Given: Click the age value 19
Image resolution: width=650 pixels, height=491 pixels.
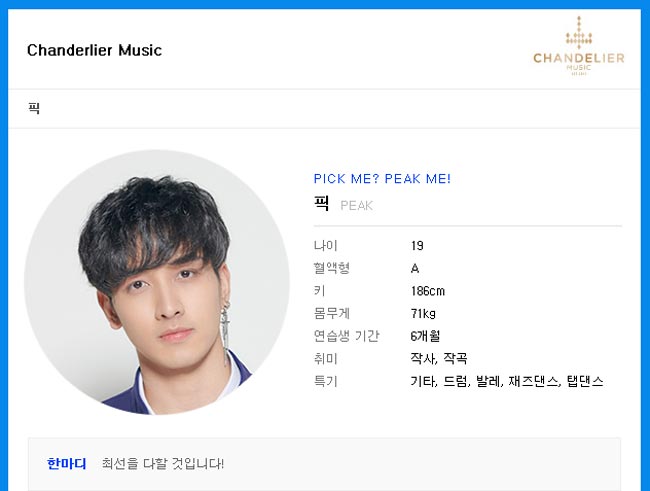Looking at the screenshot, I should [417, 246].
